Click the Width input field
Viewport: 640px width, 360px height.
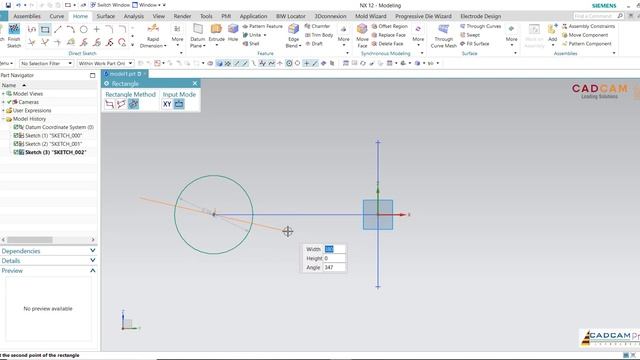(x=335, y=249)
